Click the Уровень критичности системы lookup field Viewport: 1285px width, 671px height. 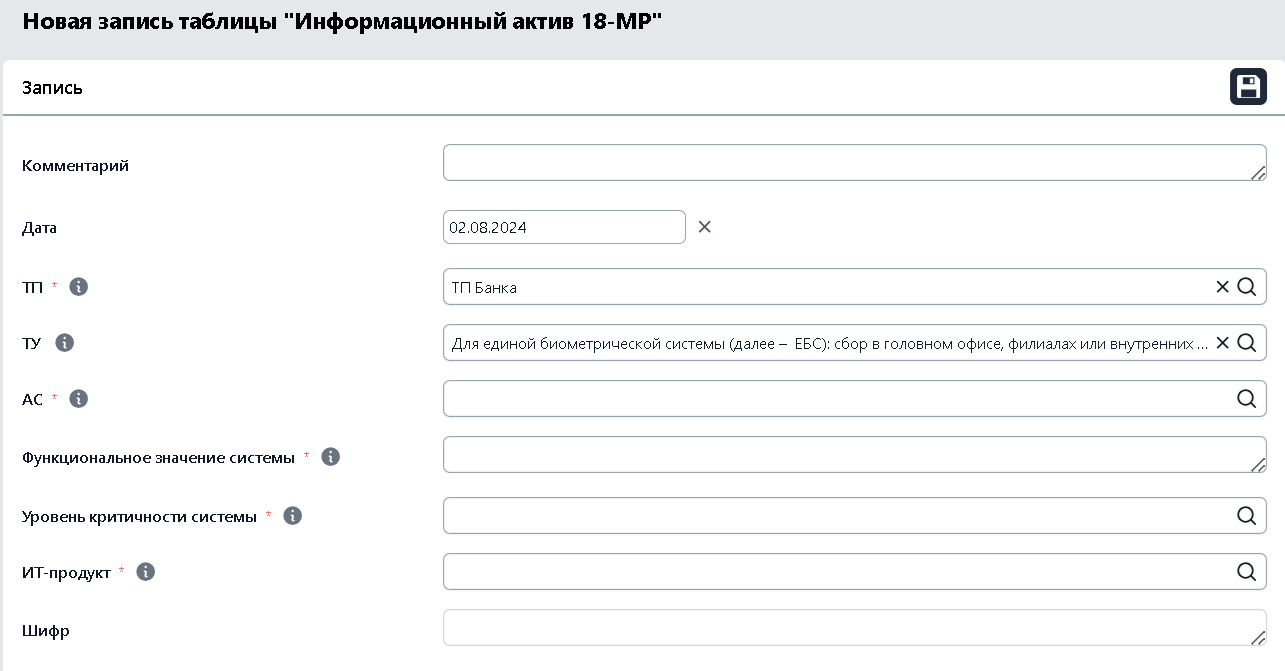855,516
